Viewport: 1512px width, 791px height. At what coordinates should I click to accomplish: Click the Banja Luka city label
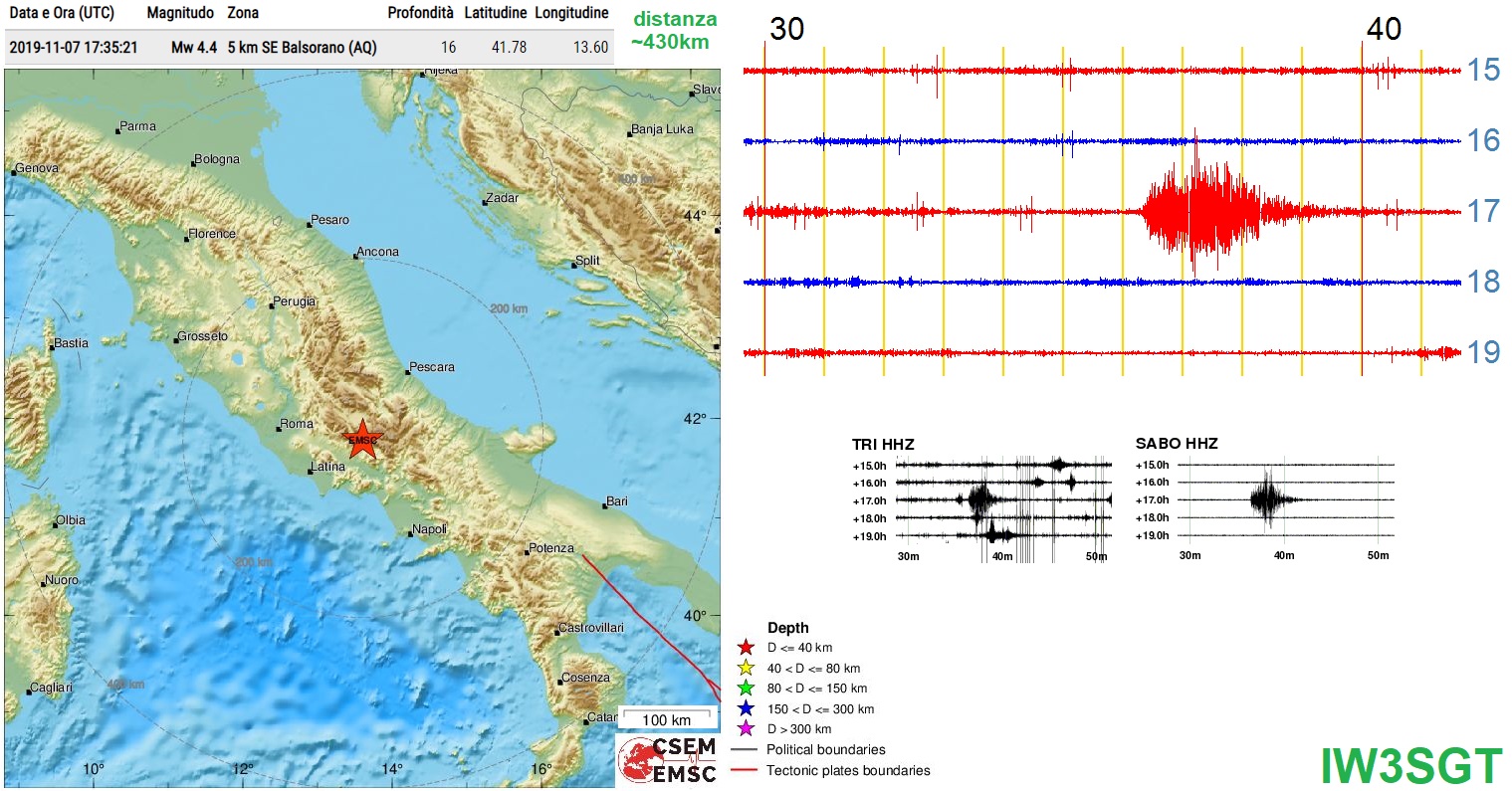[662, 129]
